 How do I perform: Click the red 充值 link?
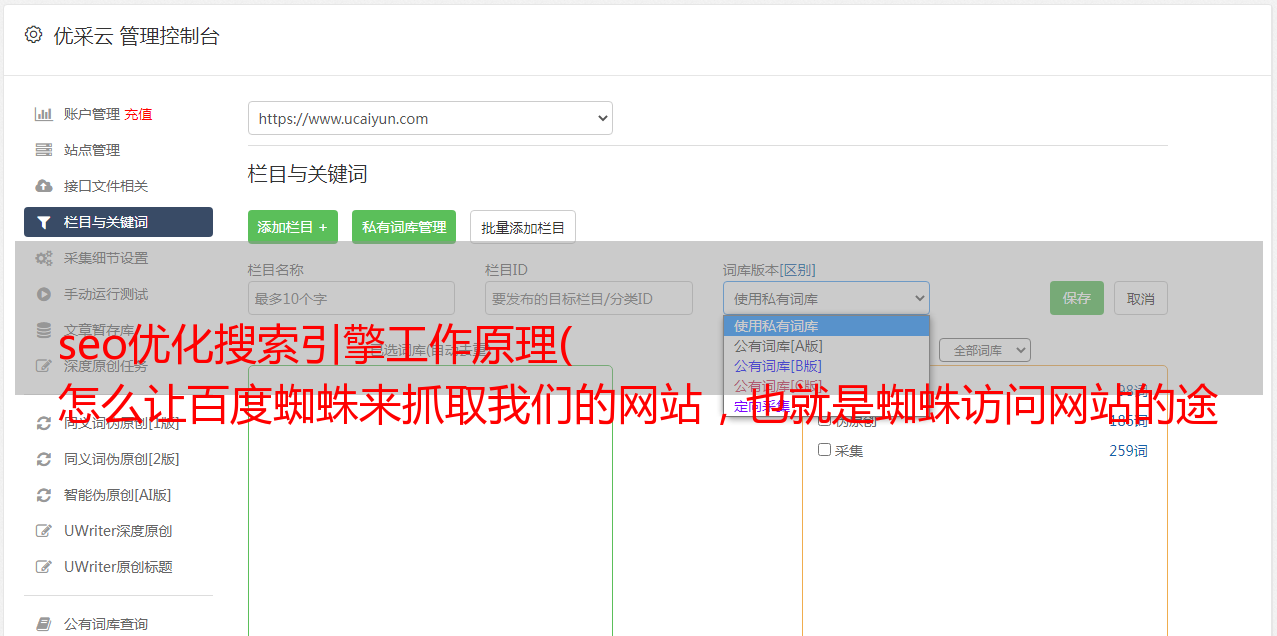click(x=138, y=114)
